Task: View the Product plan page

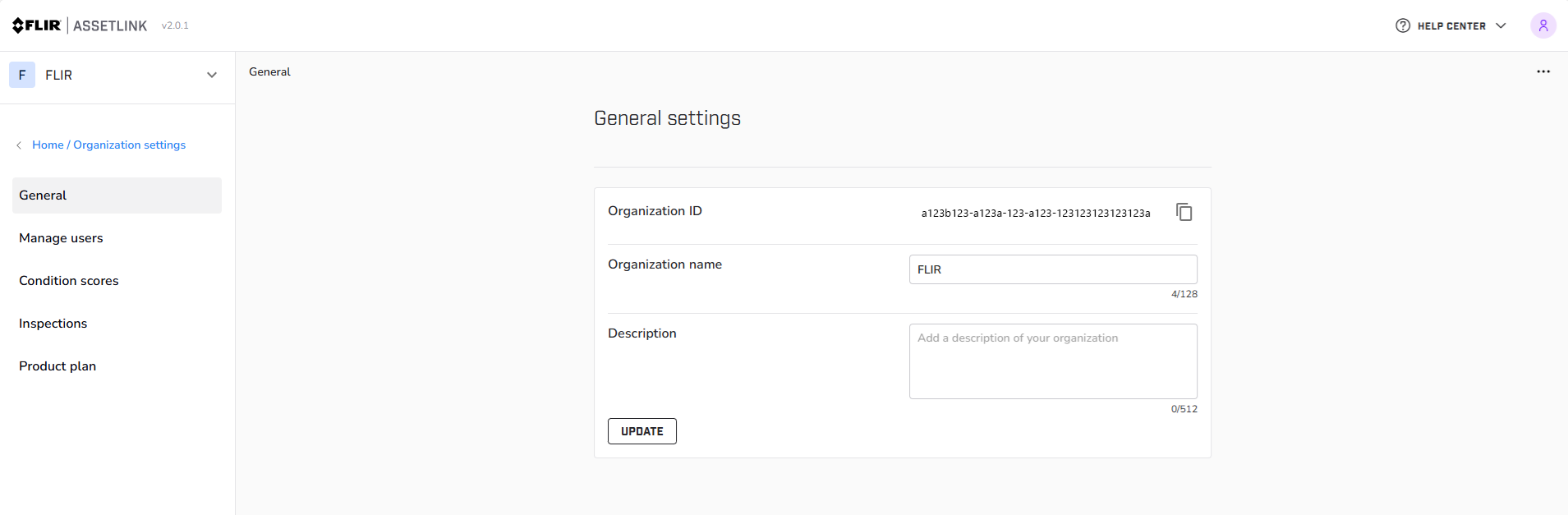Action: (x=57, y=366)
